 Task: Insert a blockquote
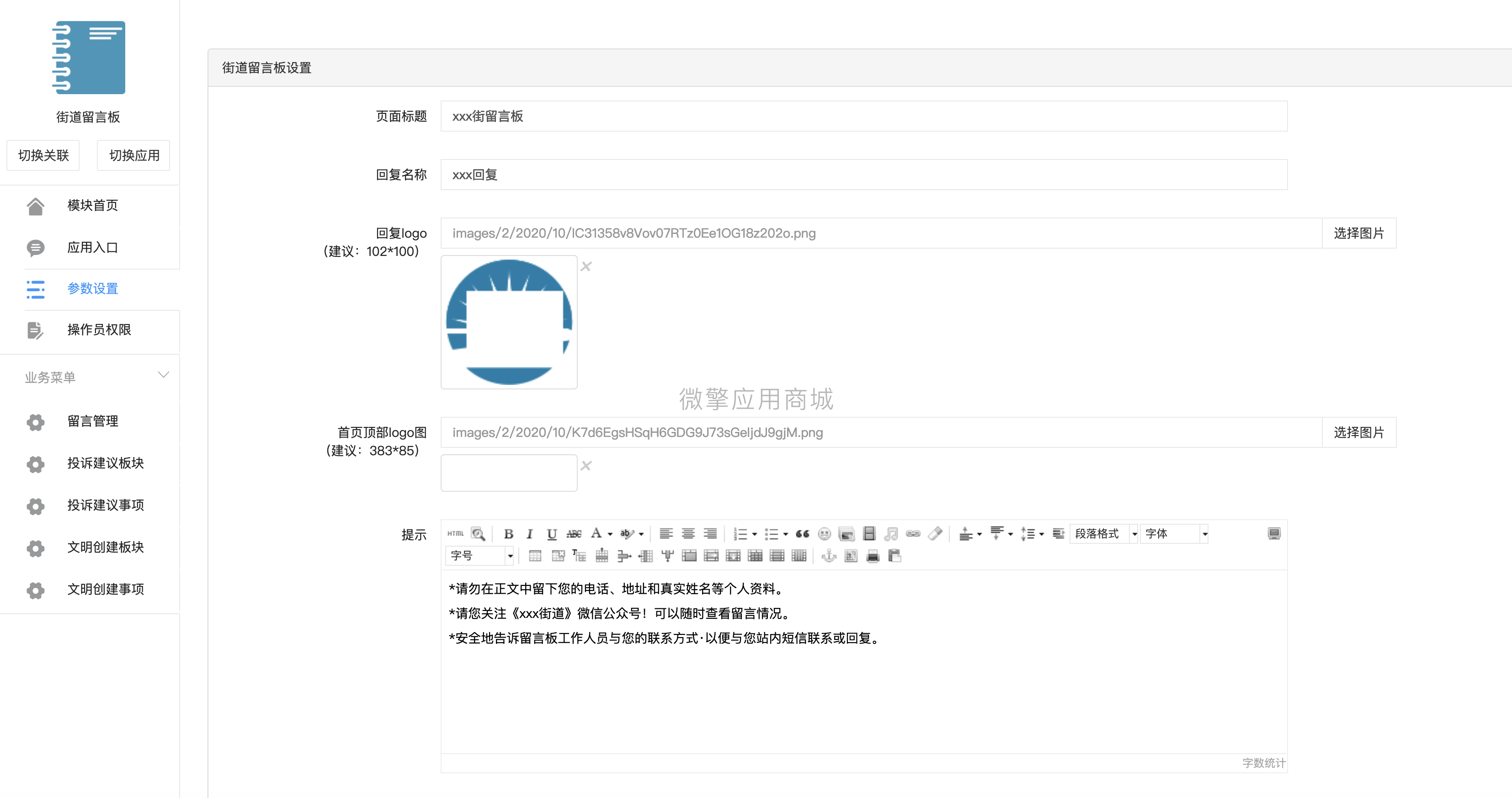802,533
